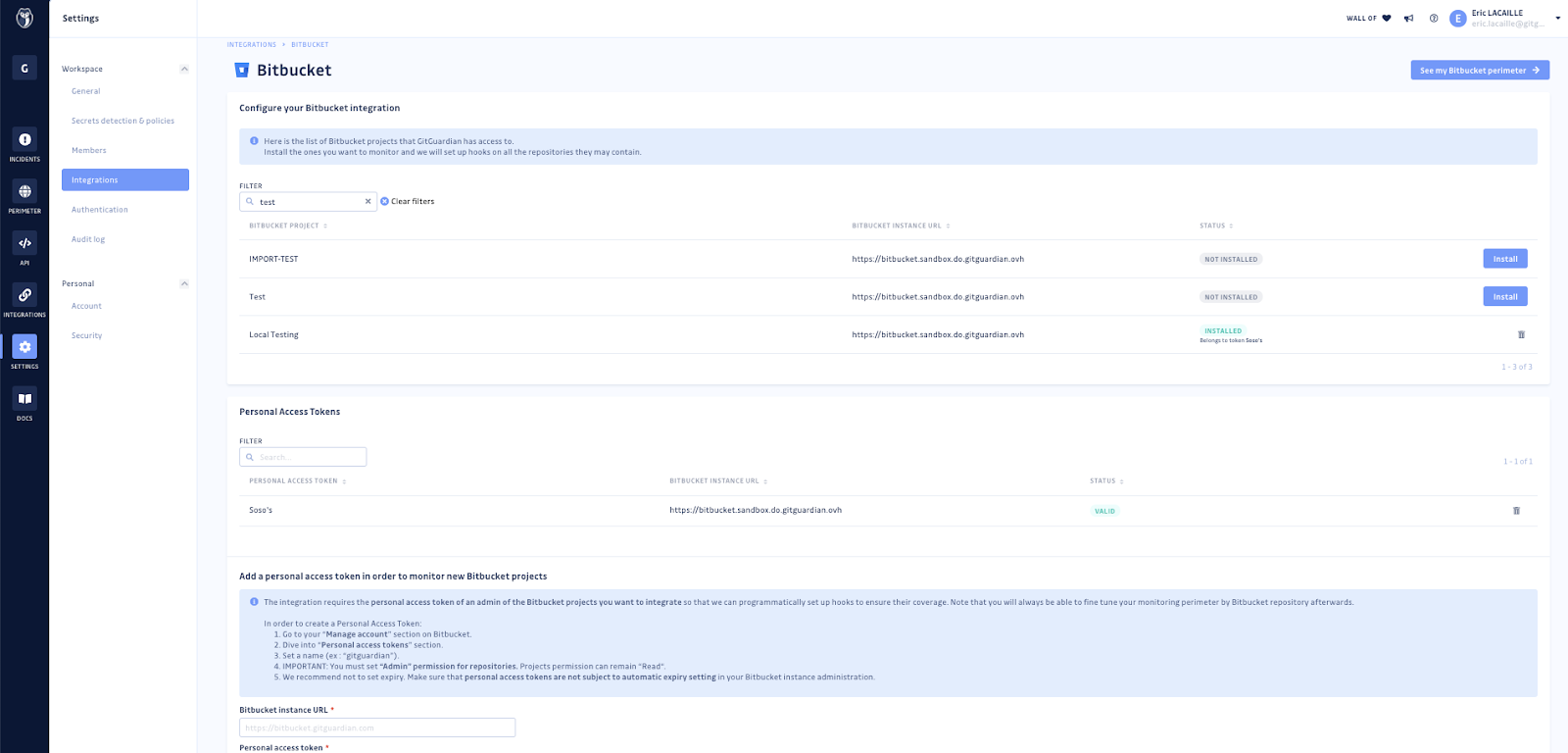Open the Perimeter globe section
The height and width of the screenshot is (753, 1568).
[x=24, y=196]
